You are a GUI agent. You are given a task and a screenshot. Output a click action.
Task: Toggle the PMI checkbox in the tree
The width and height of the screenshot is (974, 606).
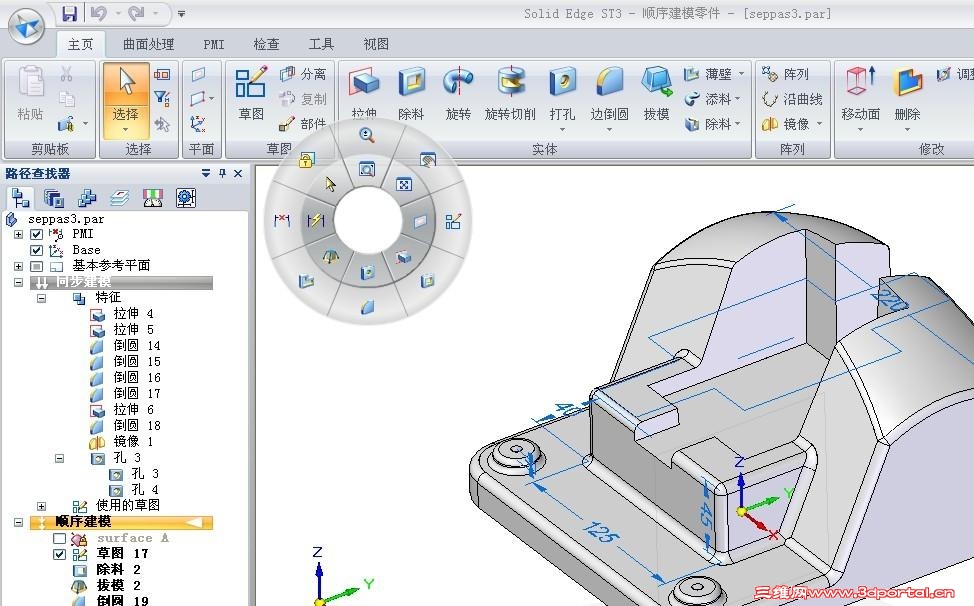tap(36, 234)
